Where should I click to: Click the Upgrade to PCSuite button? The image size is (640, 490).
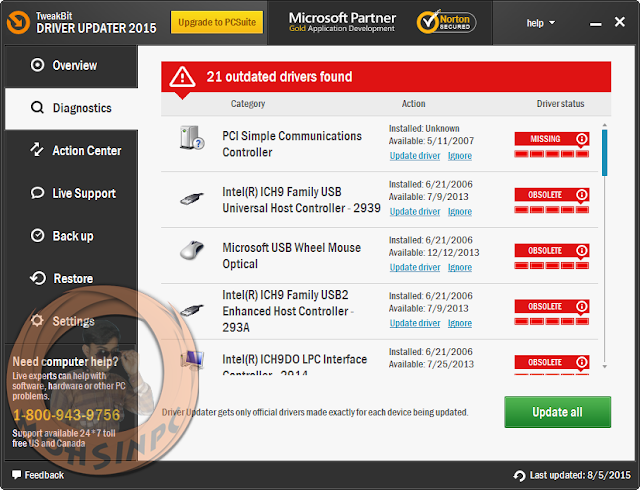coord(217,22)
